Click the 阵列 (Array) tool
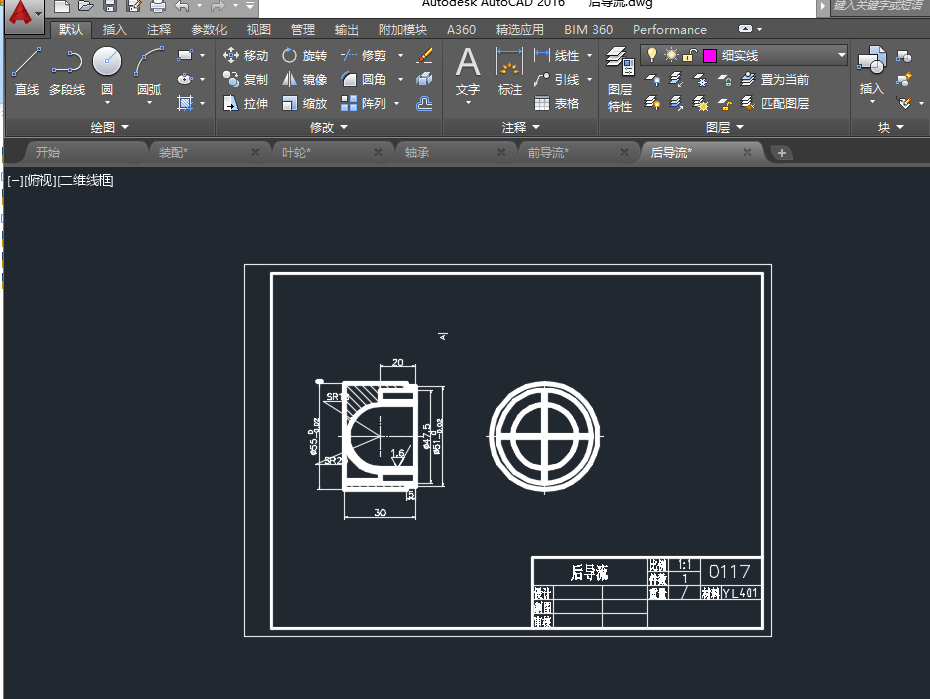 pos(364,103)
